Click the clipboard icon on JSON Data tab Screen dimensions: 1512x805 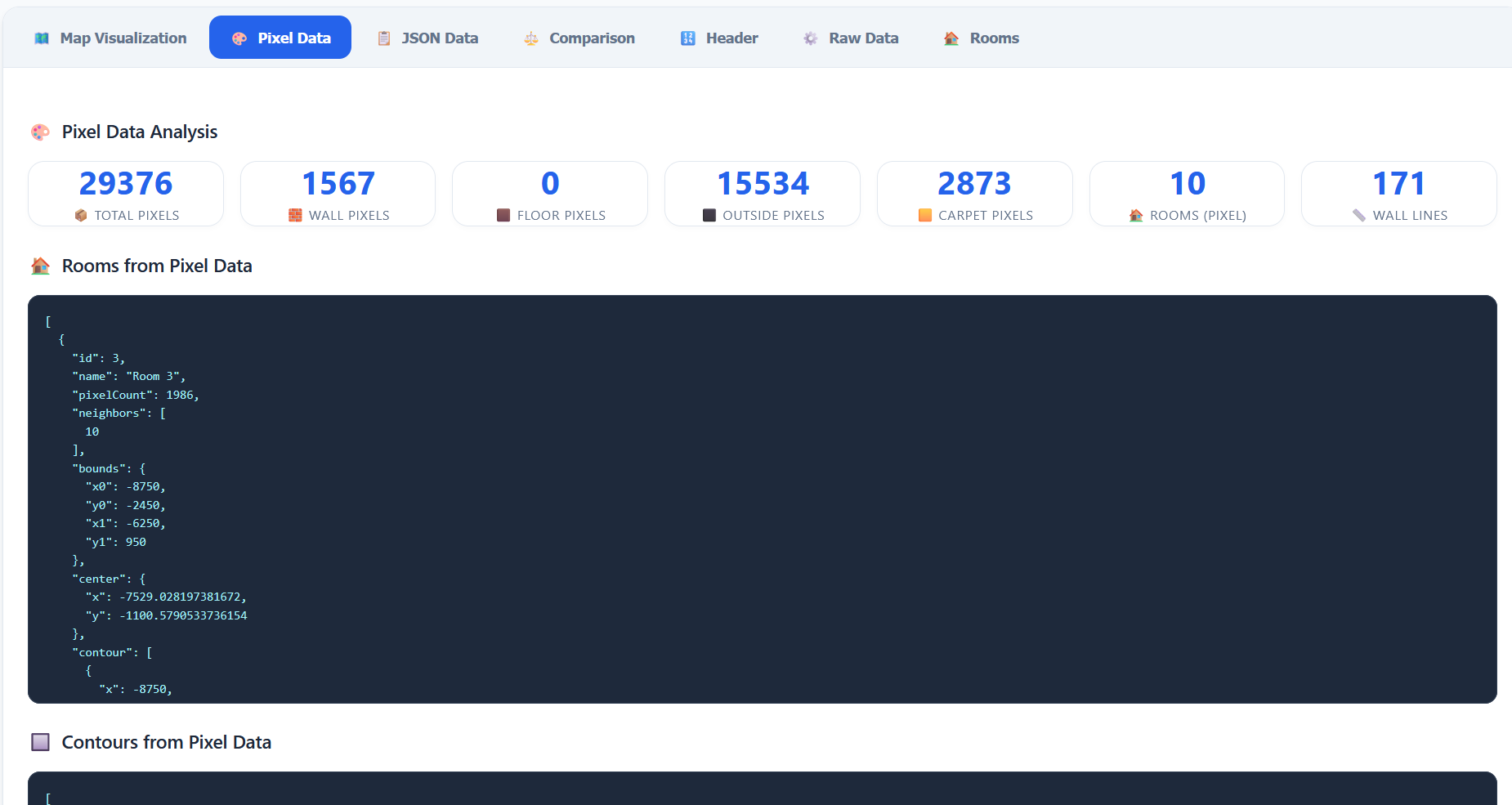pos(384,38)
